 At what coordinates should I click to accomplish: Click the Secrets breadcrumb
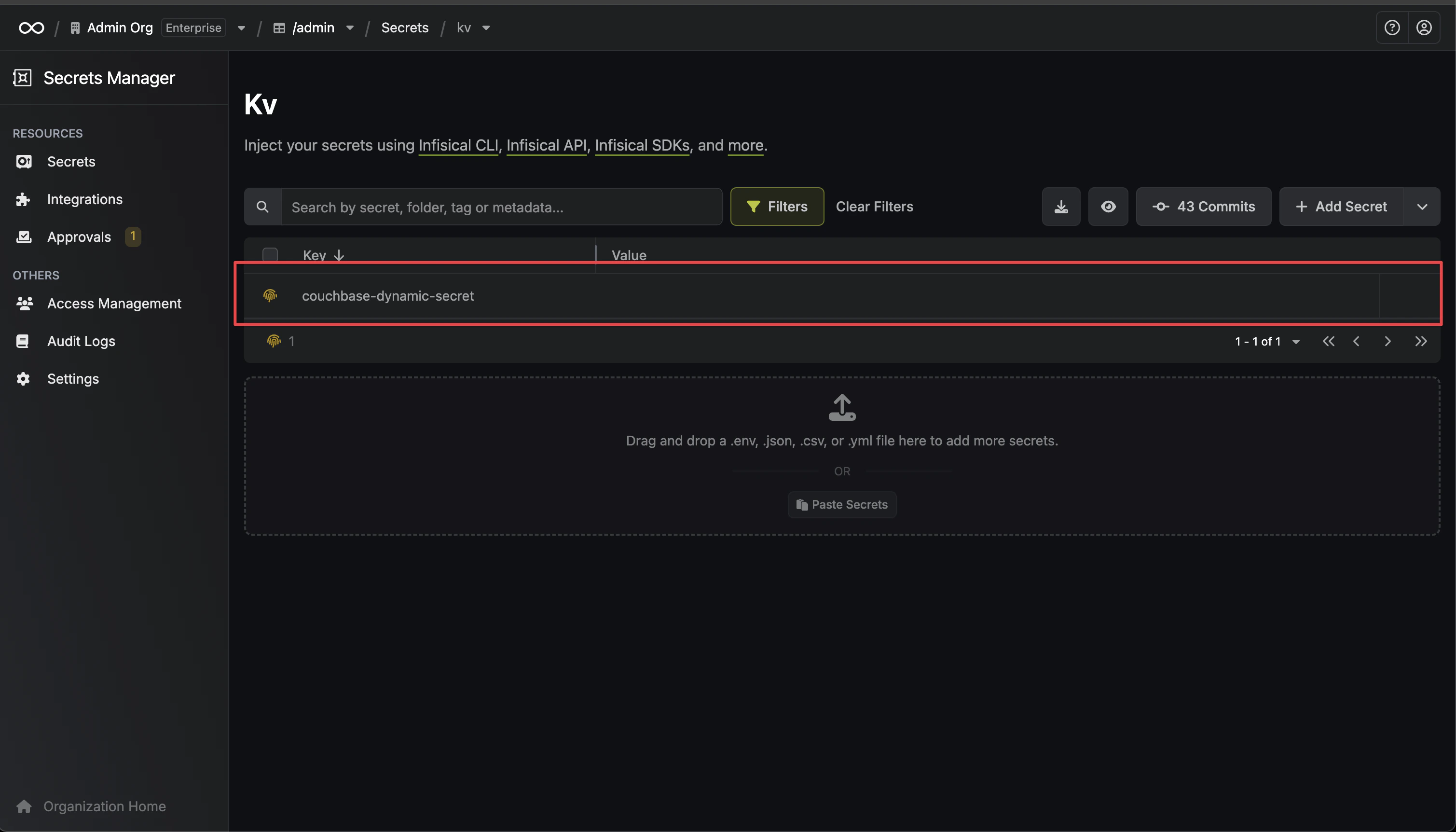pos(404,28)
